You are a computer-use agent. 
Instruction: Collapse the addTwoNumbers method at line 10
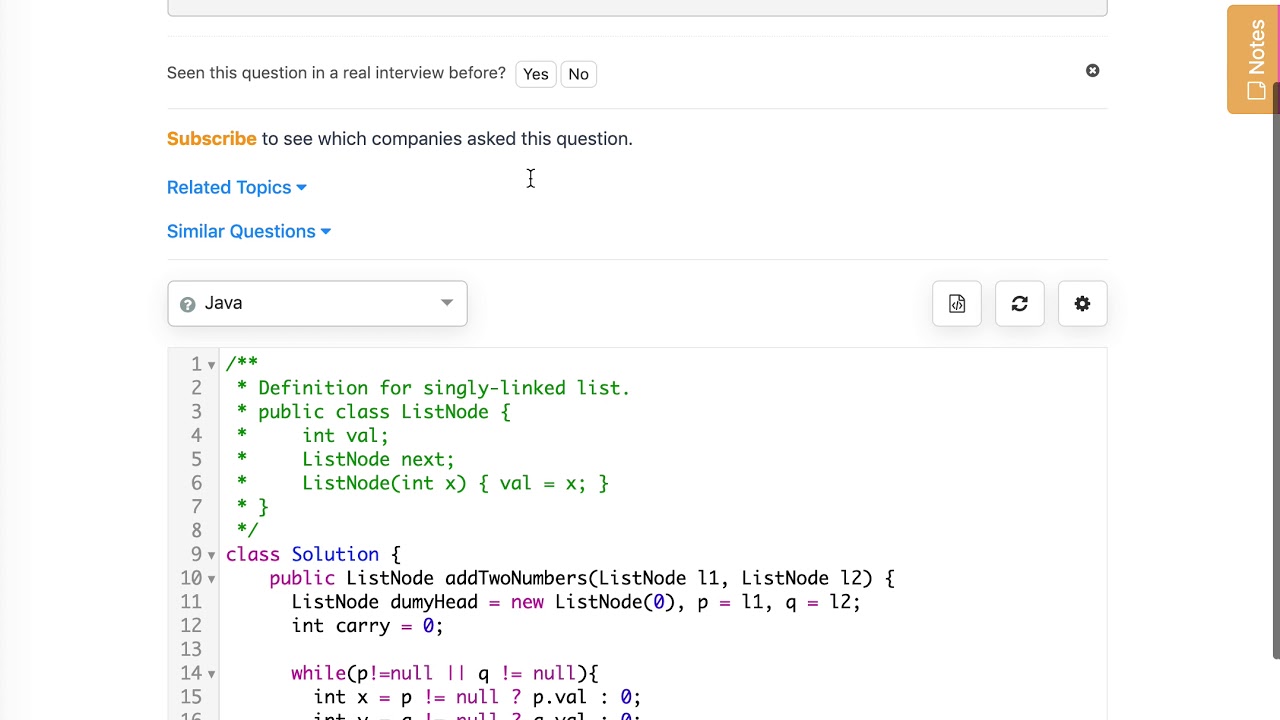pyautogui.click(x=211, y=579)
